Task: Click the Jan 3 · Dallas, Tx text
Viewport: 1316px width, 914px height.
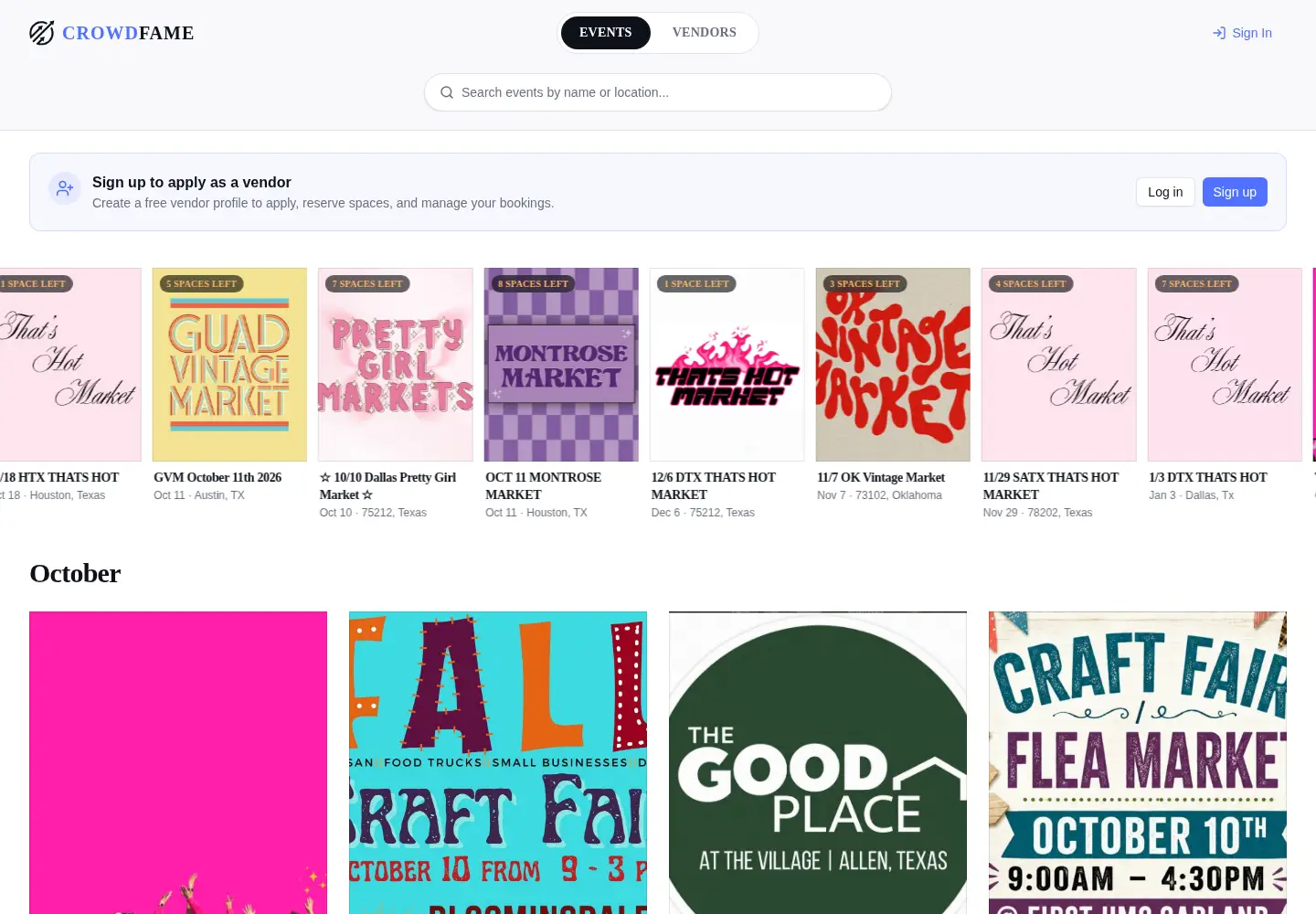Action: tap(1191, 495)
